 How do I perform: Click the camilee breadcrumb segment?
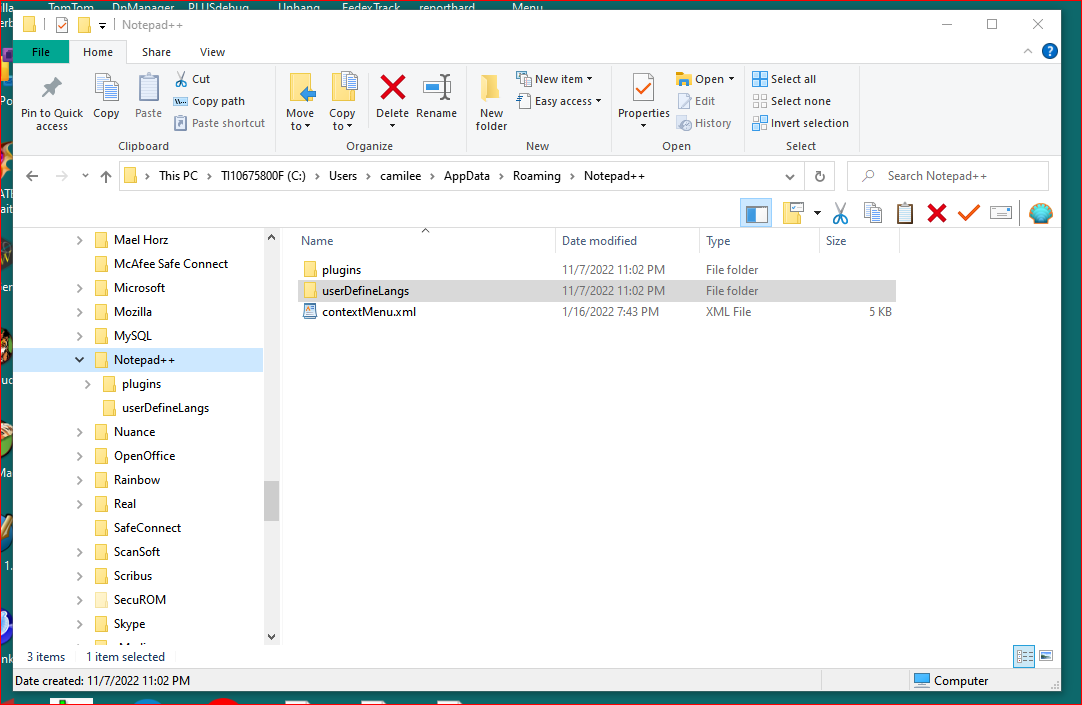click(400, 177)
